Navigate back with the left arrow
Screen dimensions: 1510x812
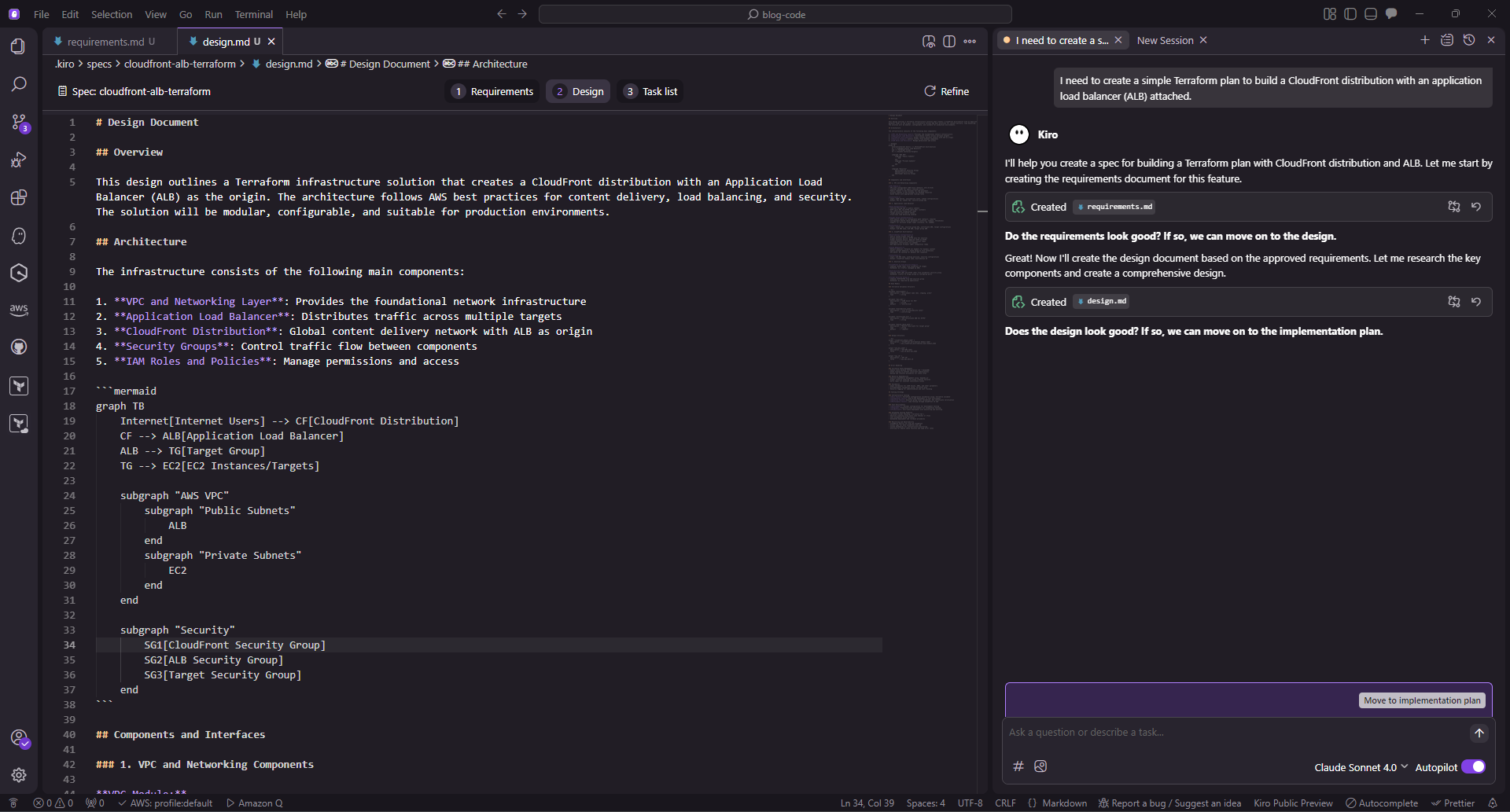[x=502, y=14]
